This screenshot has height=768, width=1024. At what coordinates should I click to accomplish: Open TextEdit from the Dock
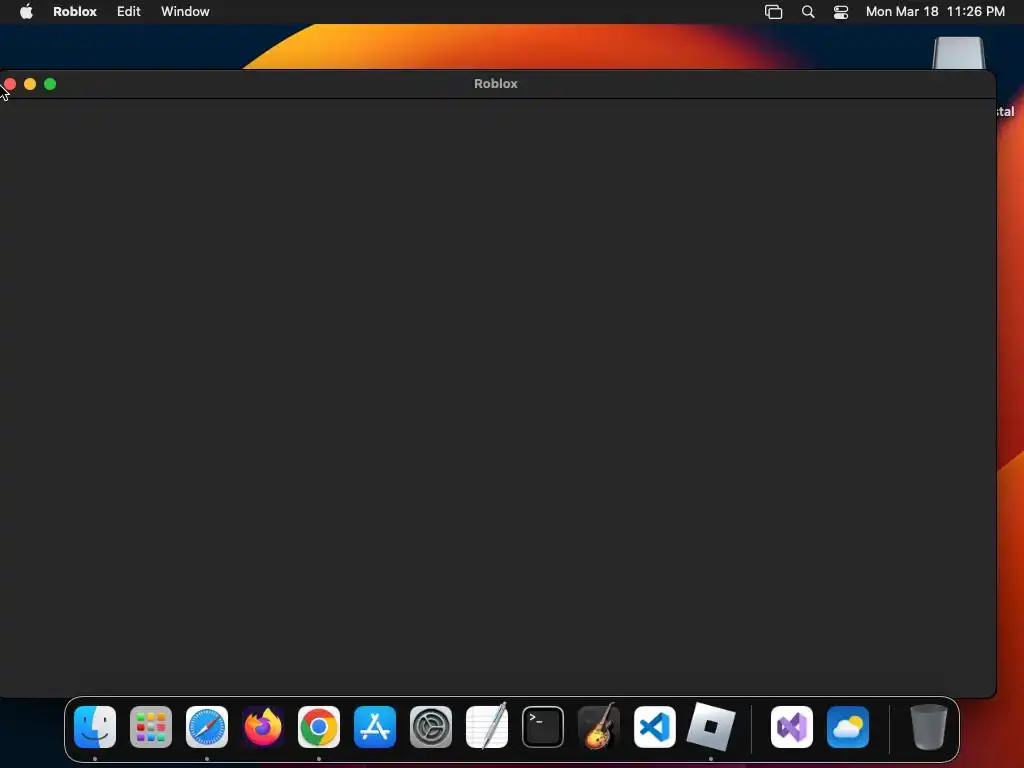click(x=487, y=726)
